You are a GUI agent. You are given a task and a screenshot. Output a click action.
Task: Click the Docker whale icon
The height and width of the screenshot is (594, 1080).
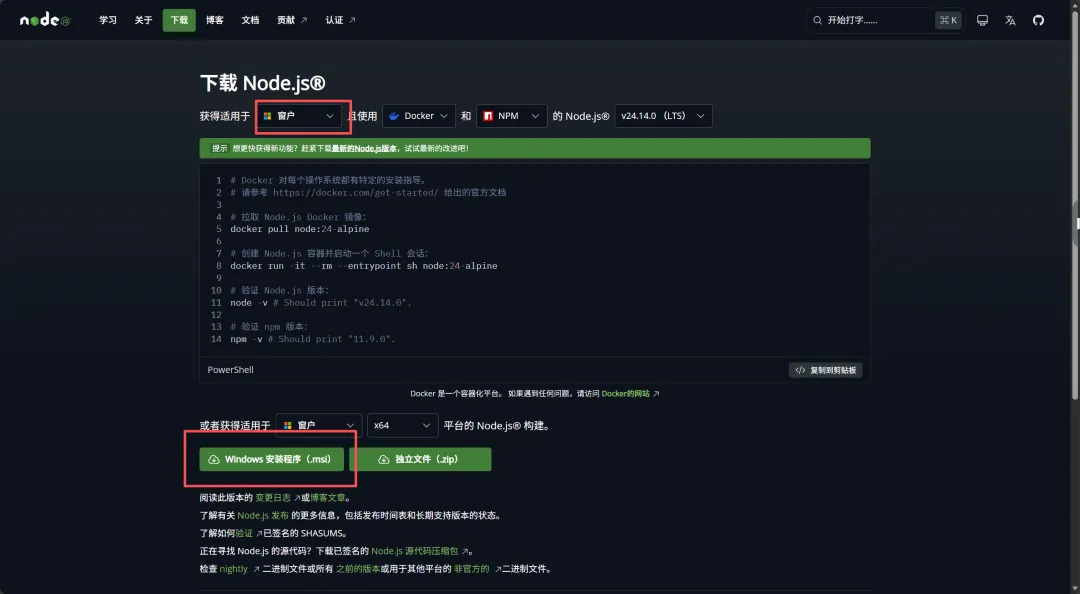pyautogui.click(x=394, y=116)
